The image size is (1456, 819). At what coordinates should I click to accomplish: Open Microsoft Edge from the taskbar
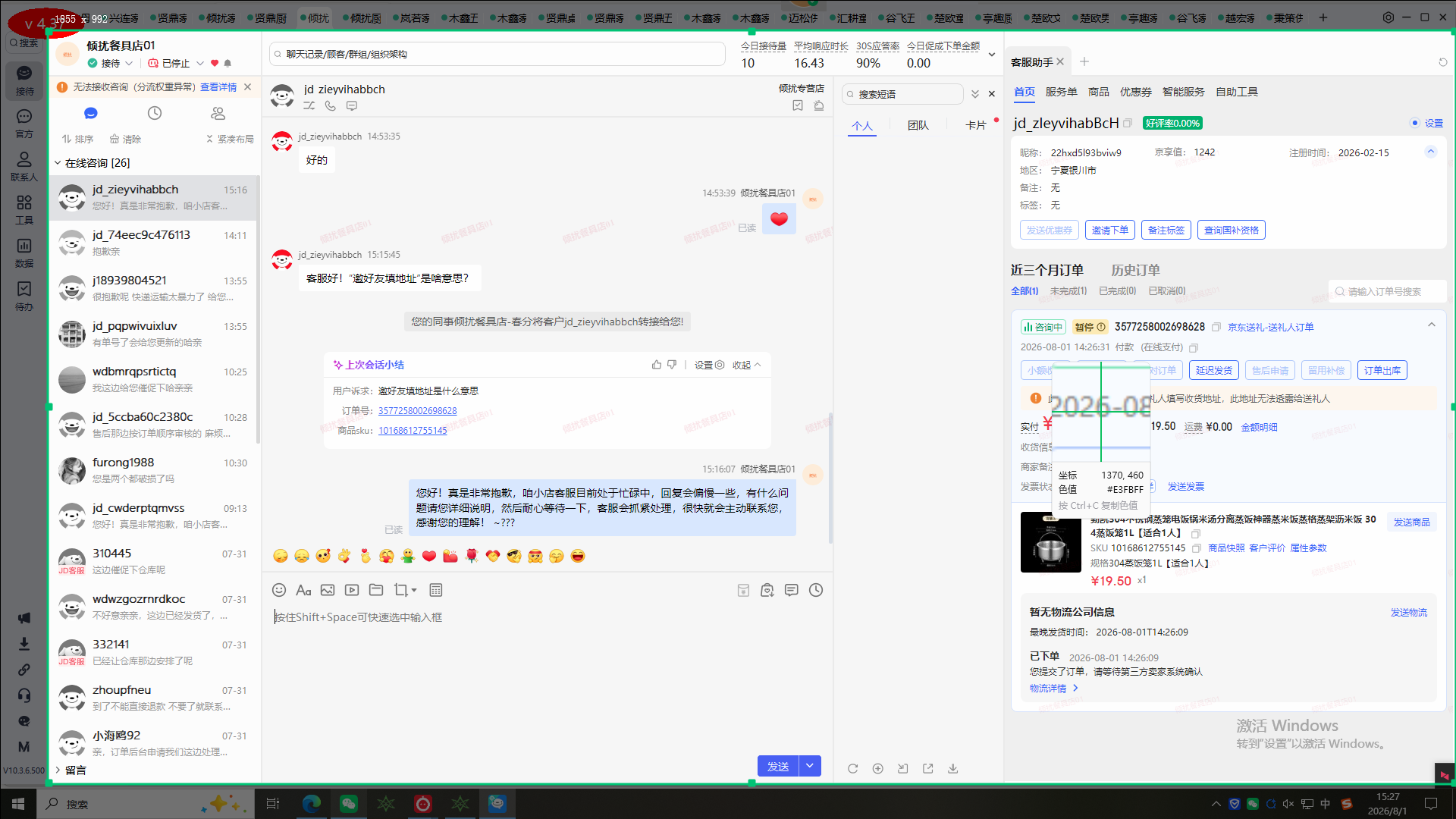(312, 804)
